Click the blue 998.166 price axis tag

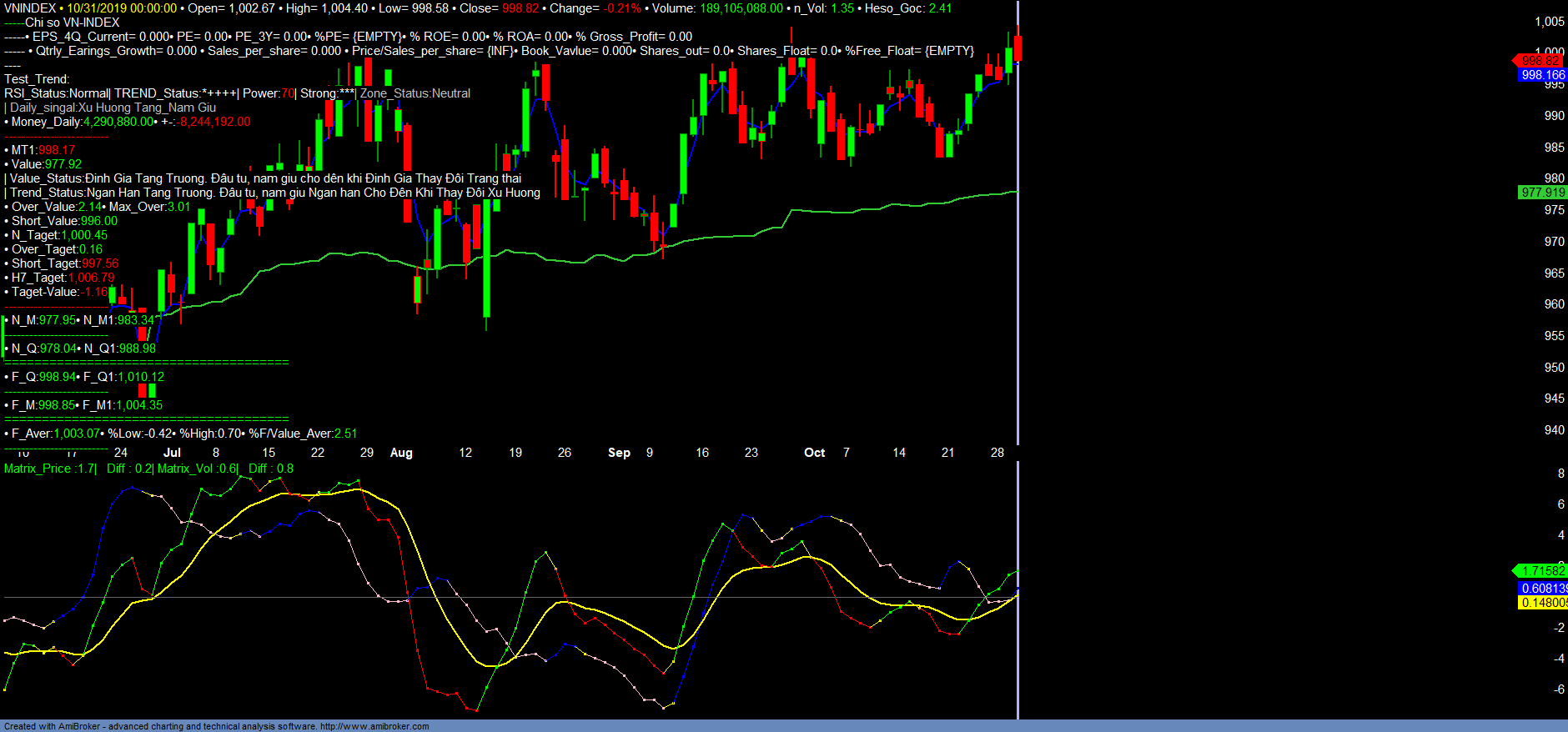tap(1542, 75)
